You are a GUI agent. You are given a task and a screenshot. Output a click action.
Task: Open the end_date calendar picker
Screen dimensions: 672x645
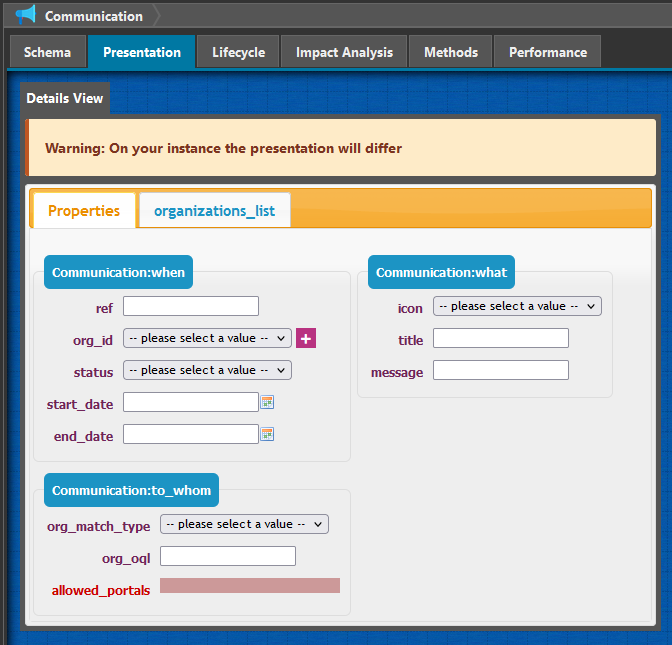267,434
